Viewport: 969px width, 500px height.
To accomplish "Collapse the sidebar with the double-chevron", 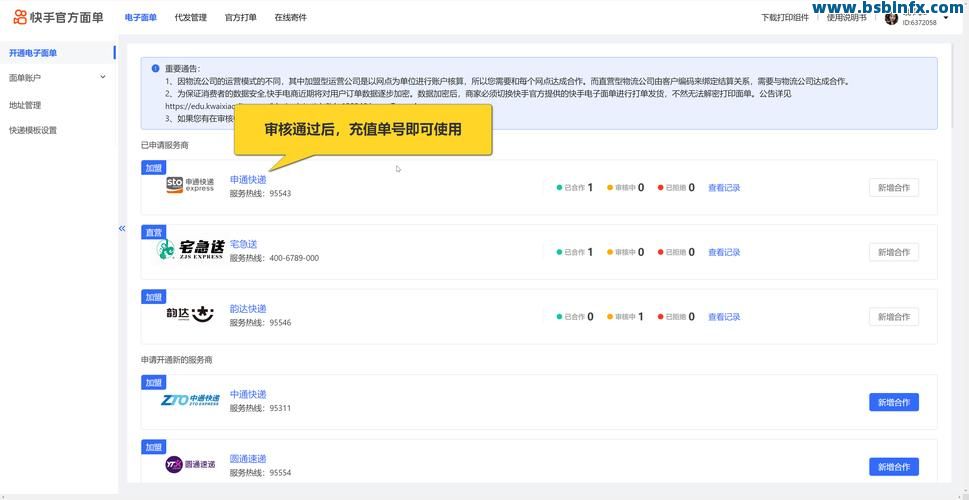I will pos(122,229).
